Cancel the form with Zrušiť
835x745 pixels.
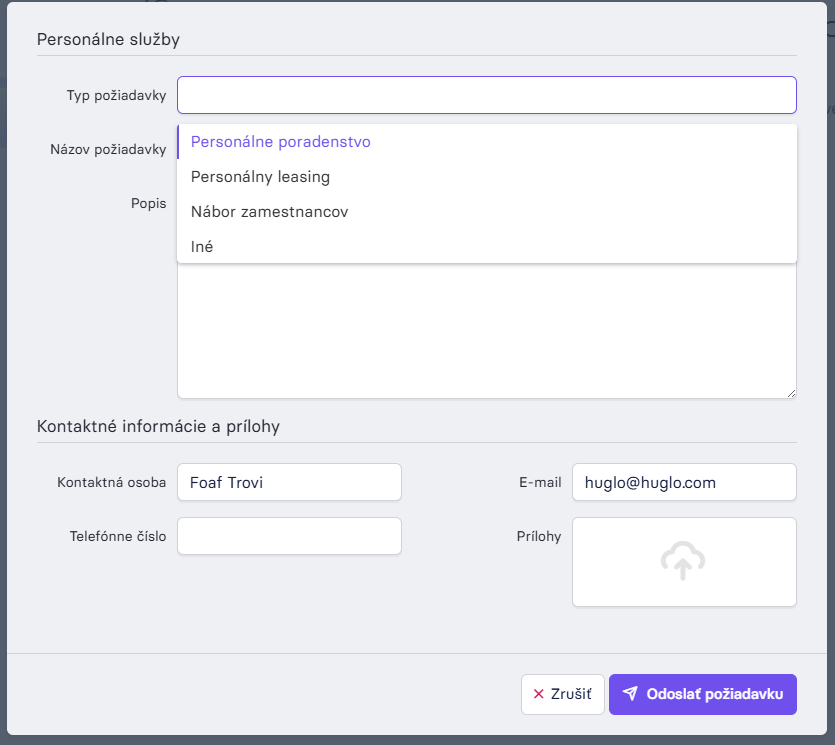563,694
